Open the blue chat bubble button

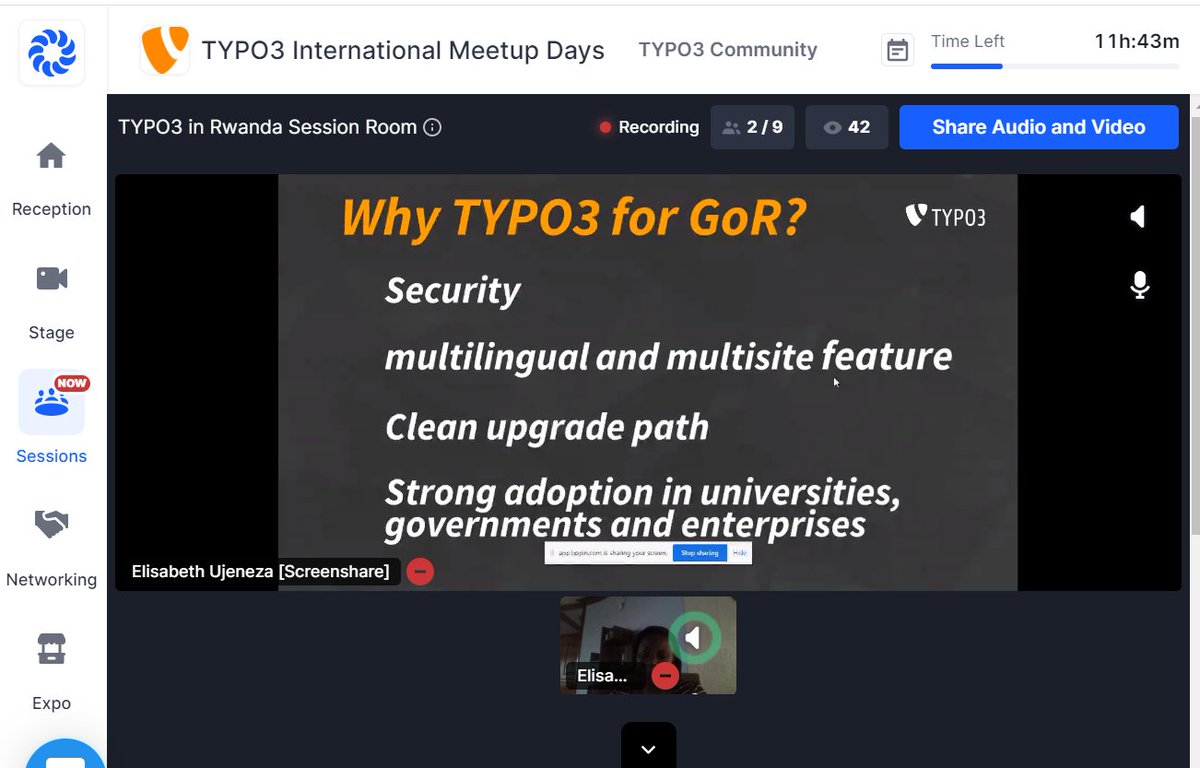(x=65, y=753)
